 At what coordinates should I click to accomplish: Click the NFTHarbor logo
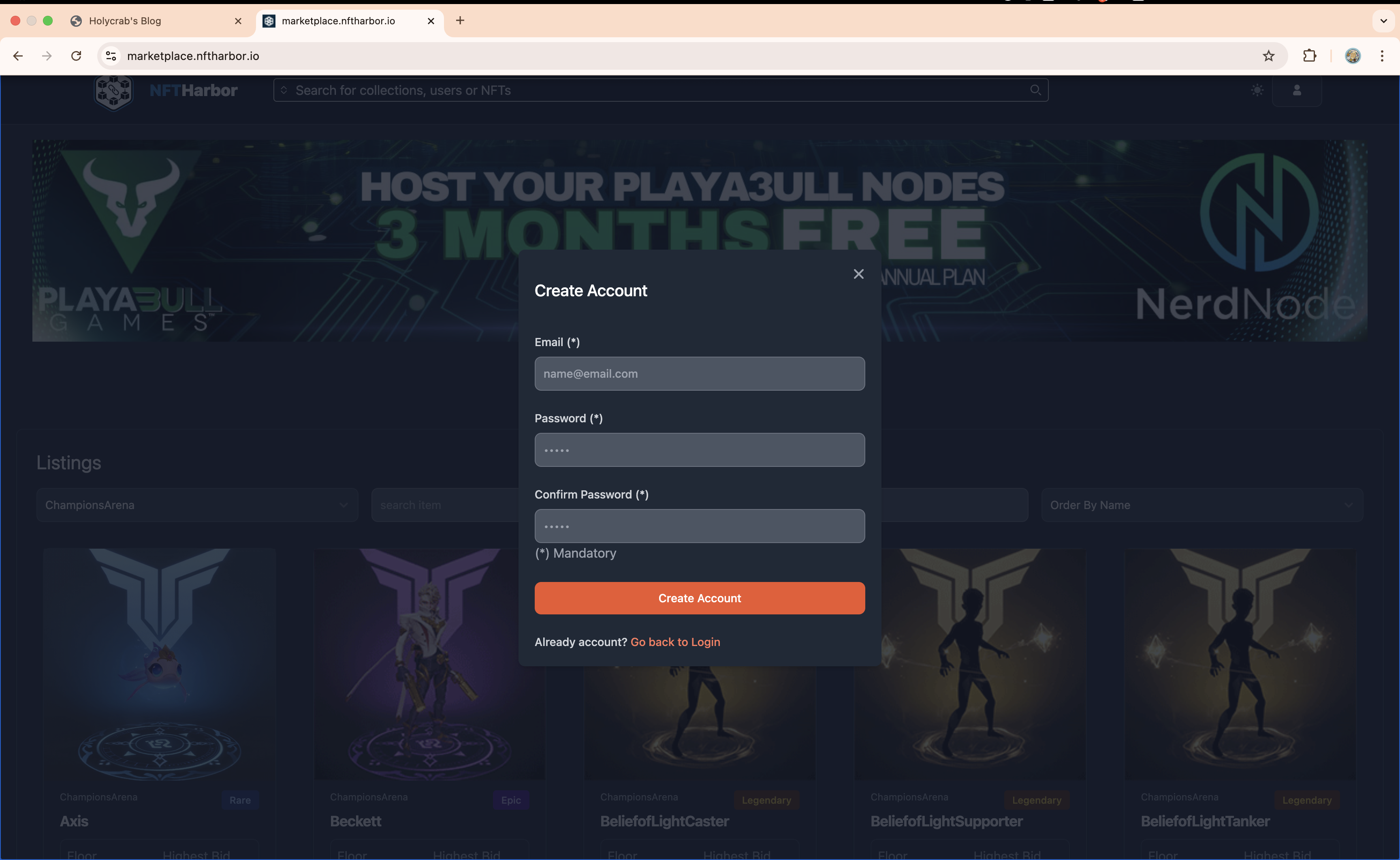tap(165, 91)
